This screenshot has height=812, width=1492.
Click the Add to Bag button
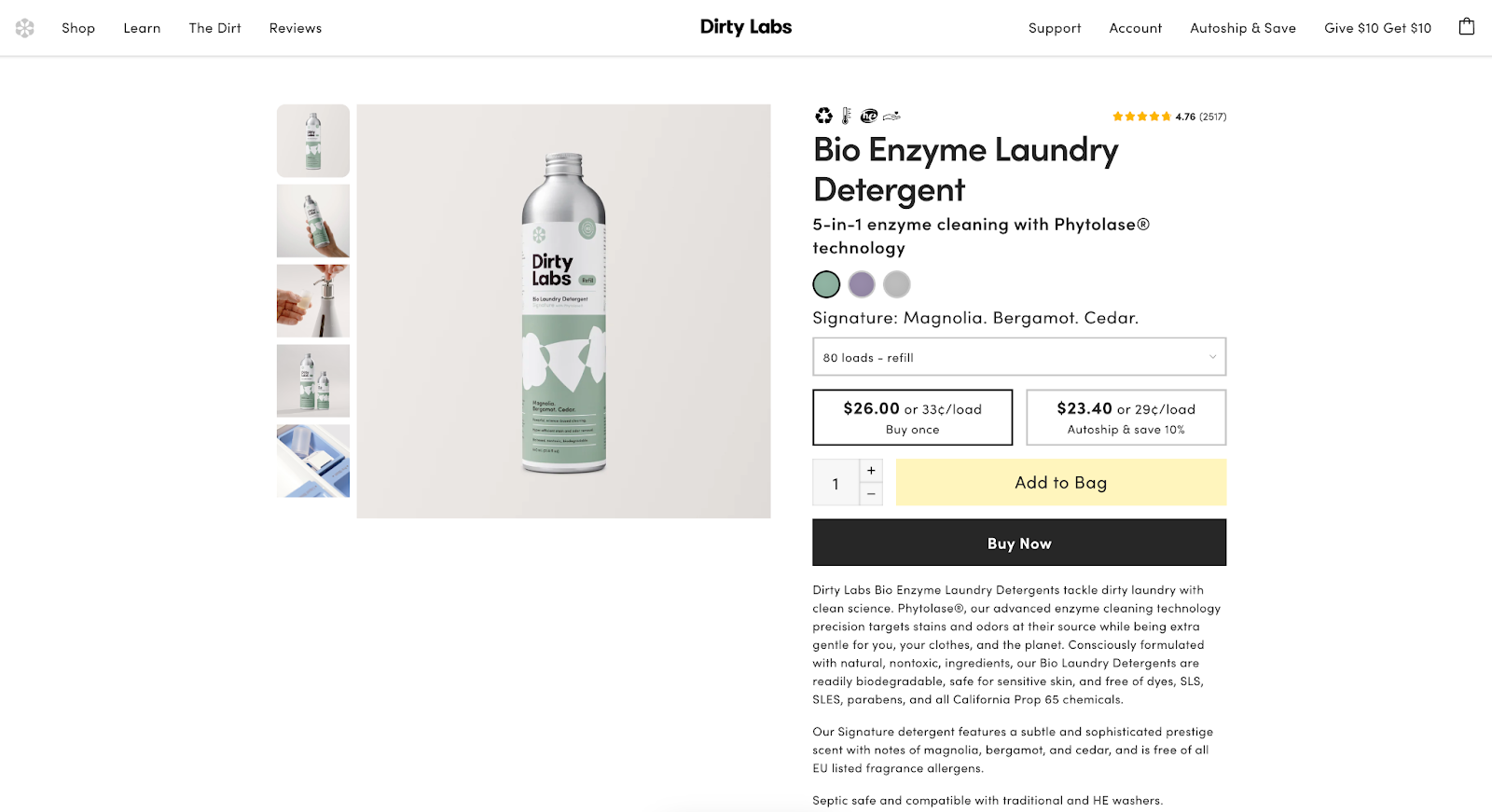coord(1060,482)
